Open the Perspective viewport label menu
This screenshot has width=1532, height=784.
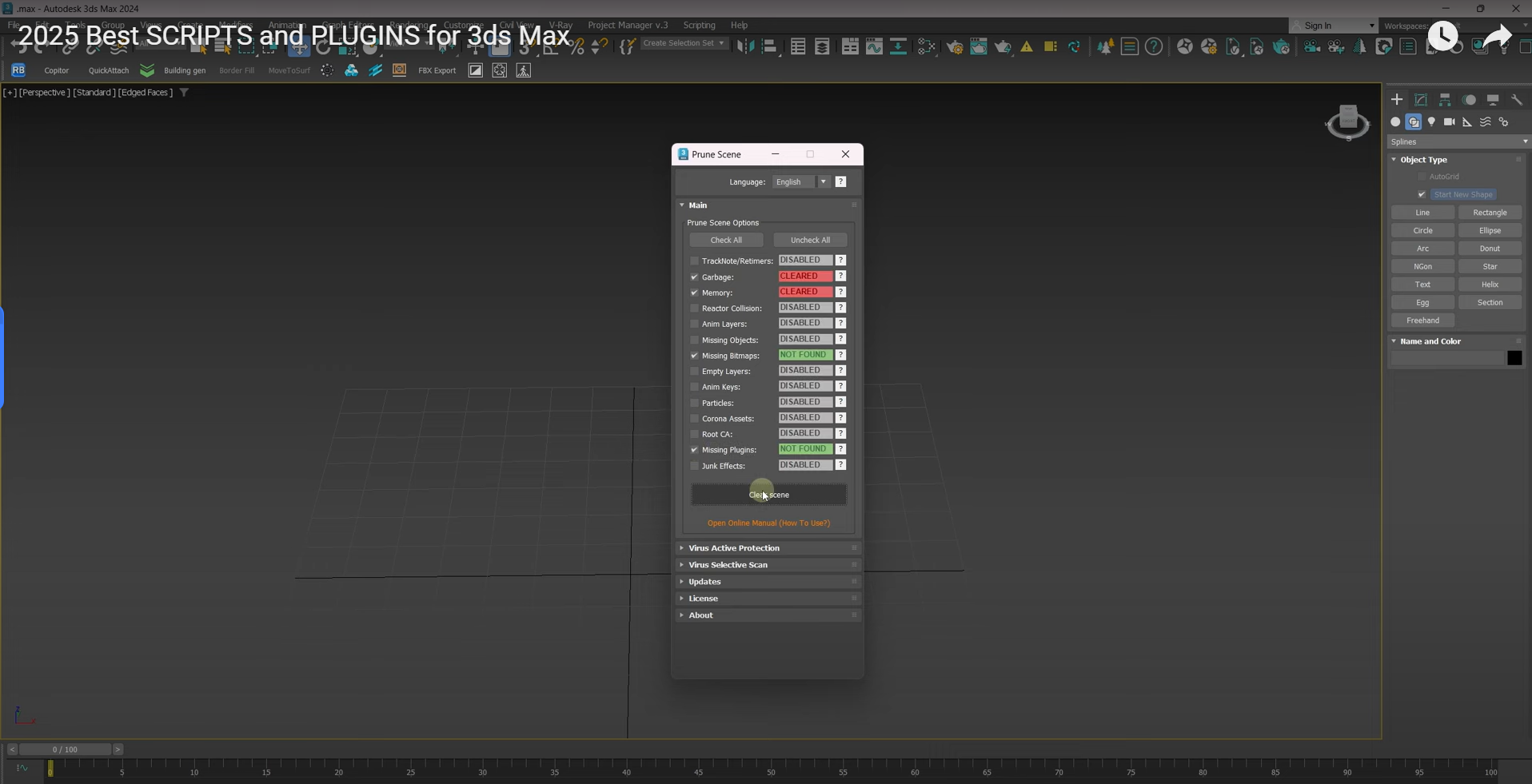point(45,93)
